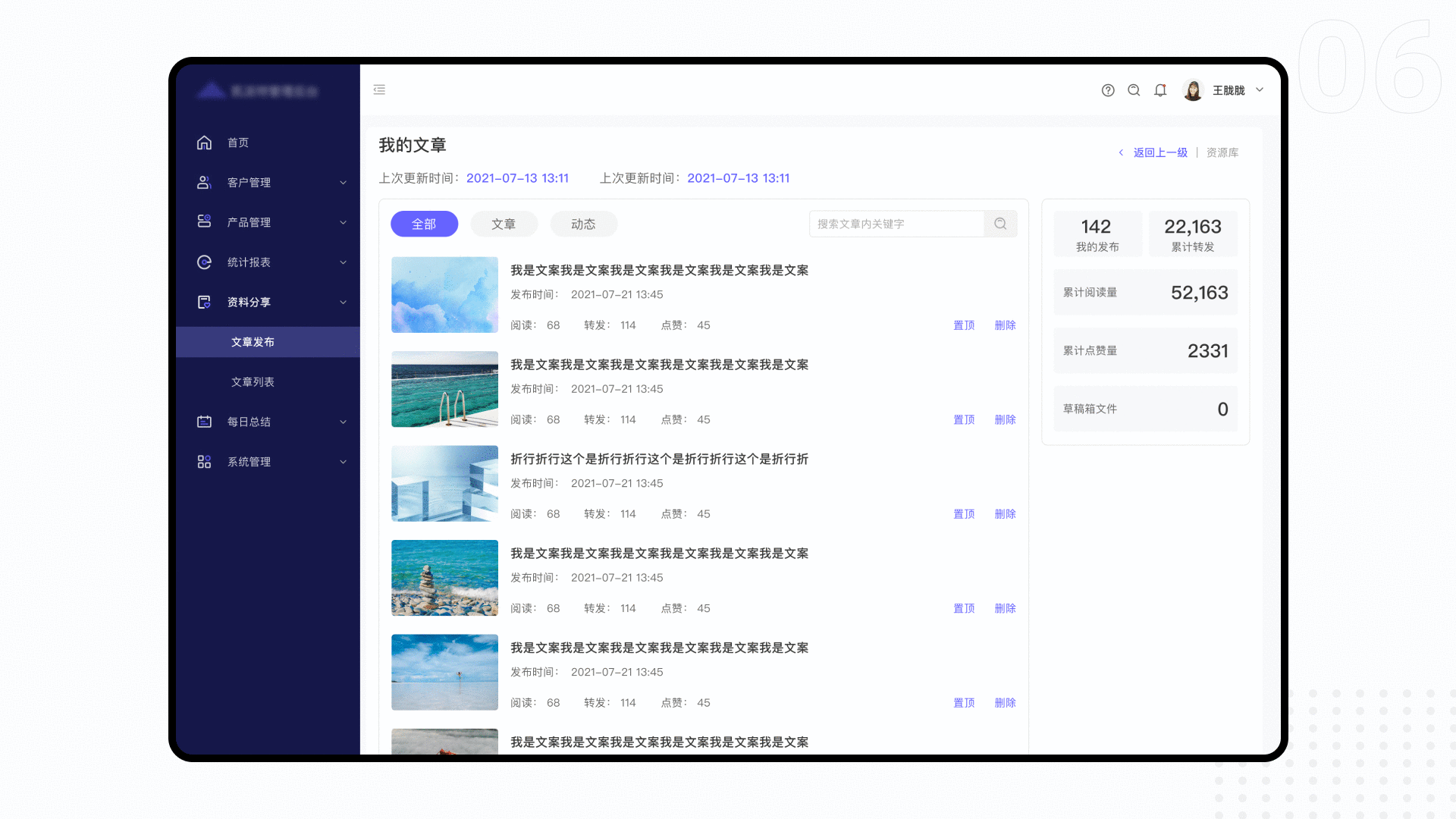Expand the 客户管理 menu chevron
The height and width of the screenshot is (819, 1456).
coord(343,183)
